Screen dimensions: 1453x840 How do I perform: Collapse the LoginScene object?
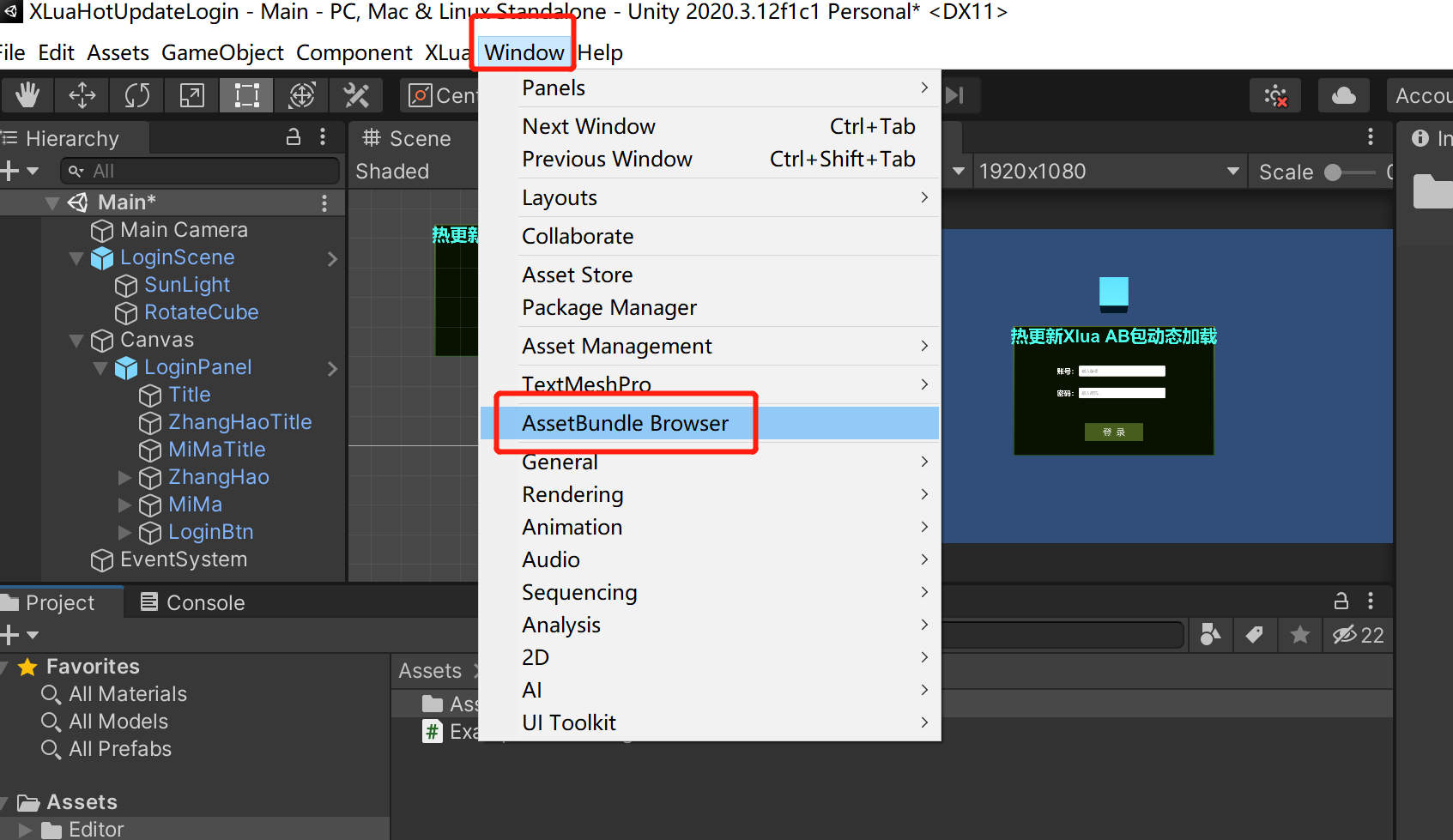pos(76,257)
